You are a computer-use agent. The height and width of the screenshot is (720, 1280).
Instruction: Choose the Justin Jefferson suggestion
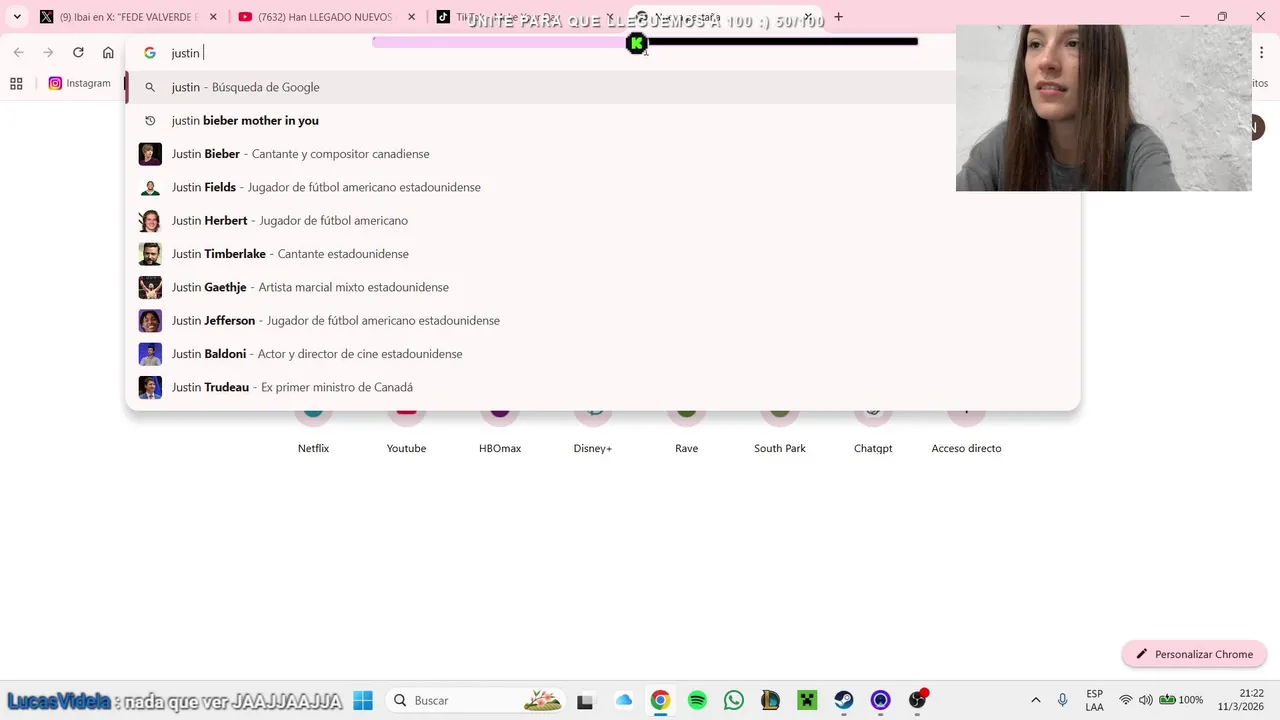pyautogui.click(x=602, y=320)
